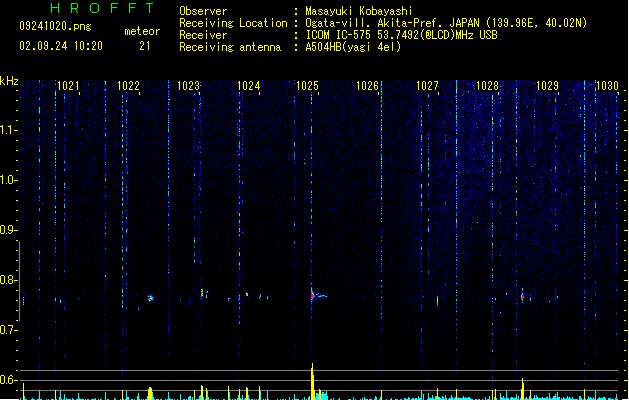This screenshot has height=400, width=629.
Task: Click the tallest yellow intensity peak at 1025
Action: pyautogui.click(x=312, y=381)
